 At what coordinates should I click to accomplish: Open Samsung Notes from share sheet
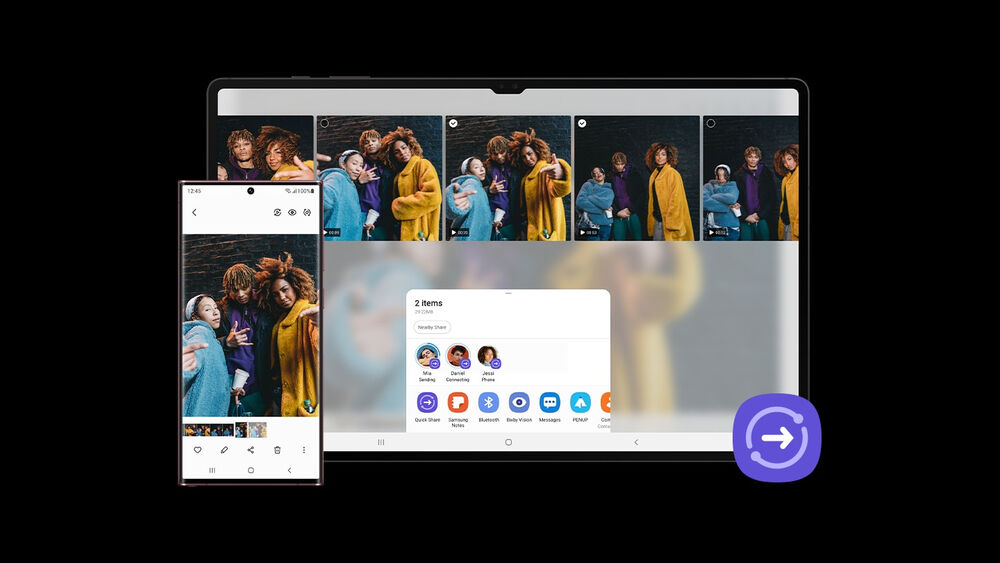tap(458, 403)
